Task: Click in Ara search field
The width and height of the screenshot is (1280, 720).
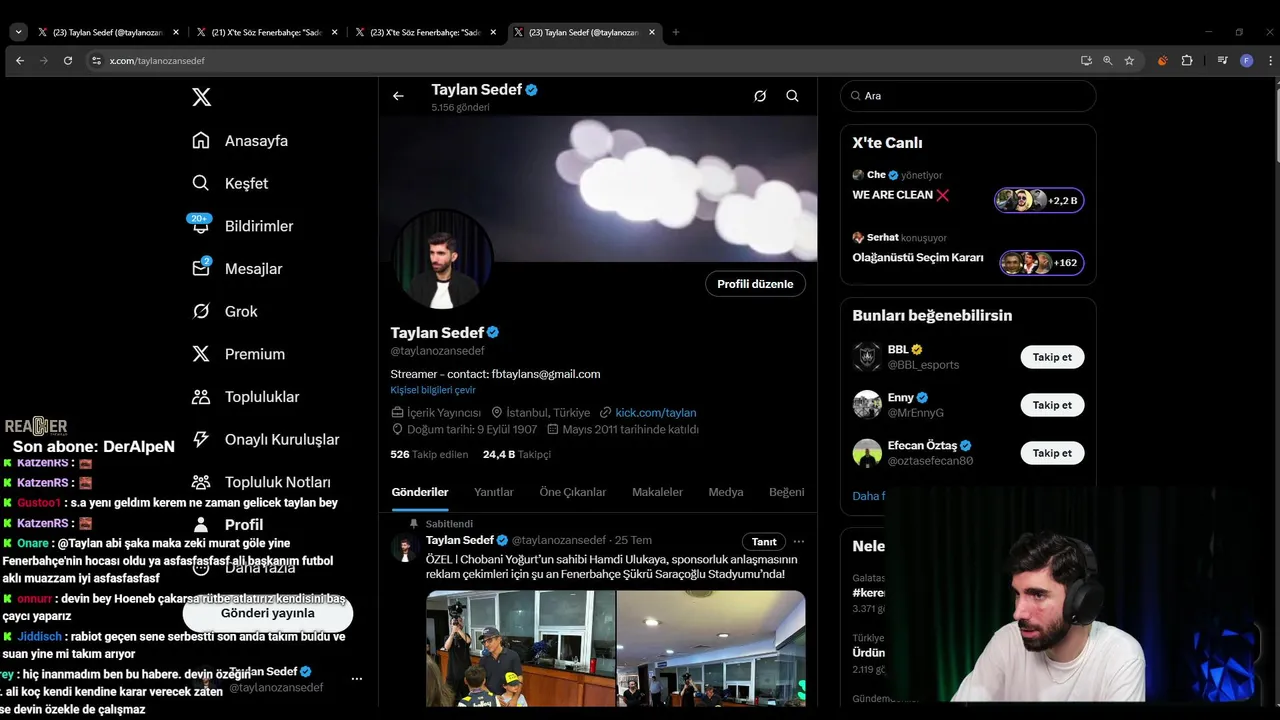Action: pos(968,96)
